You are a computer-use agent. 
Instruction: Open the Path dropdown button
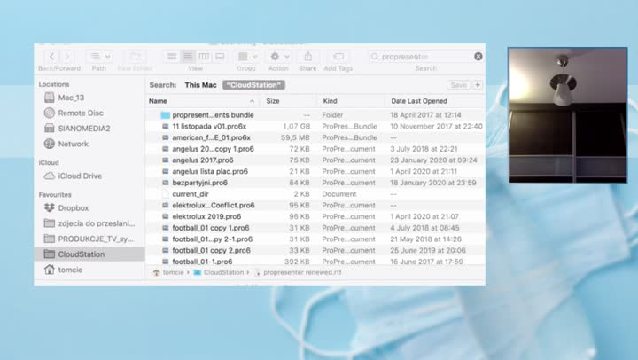[100, 56]
